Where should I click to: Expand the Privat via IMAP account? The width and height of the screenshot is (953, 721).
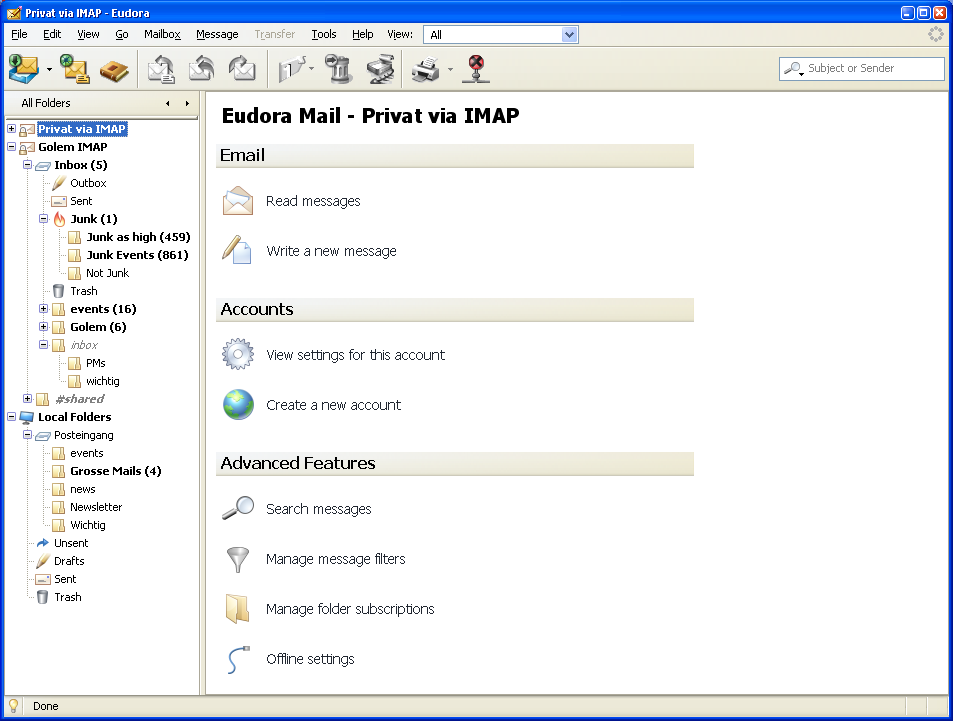(x=11, y=129)
